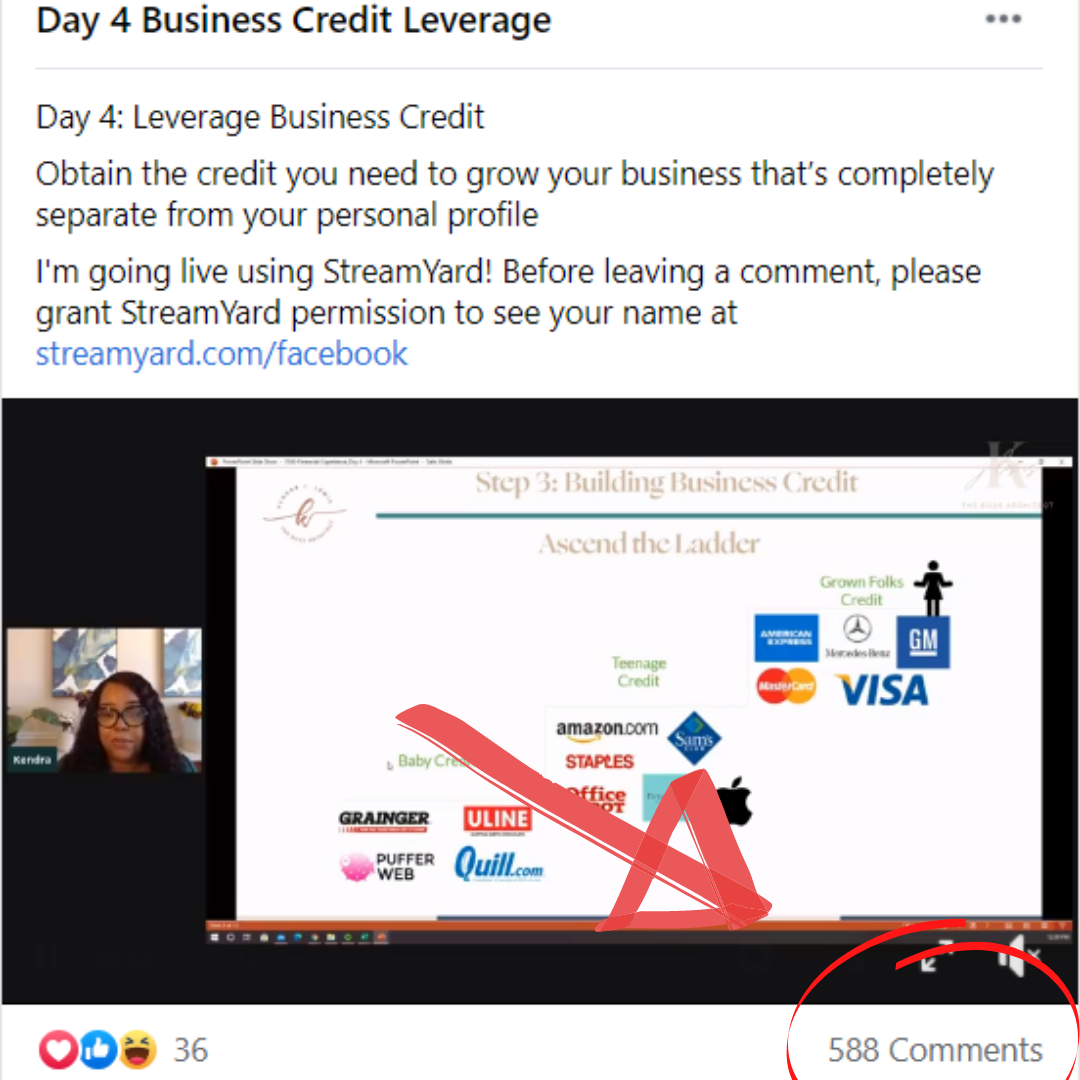
Task: Unmute the video with the speaker icon
Action: (x=1019, y=955)
